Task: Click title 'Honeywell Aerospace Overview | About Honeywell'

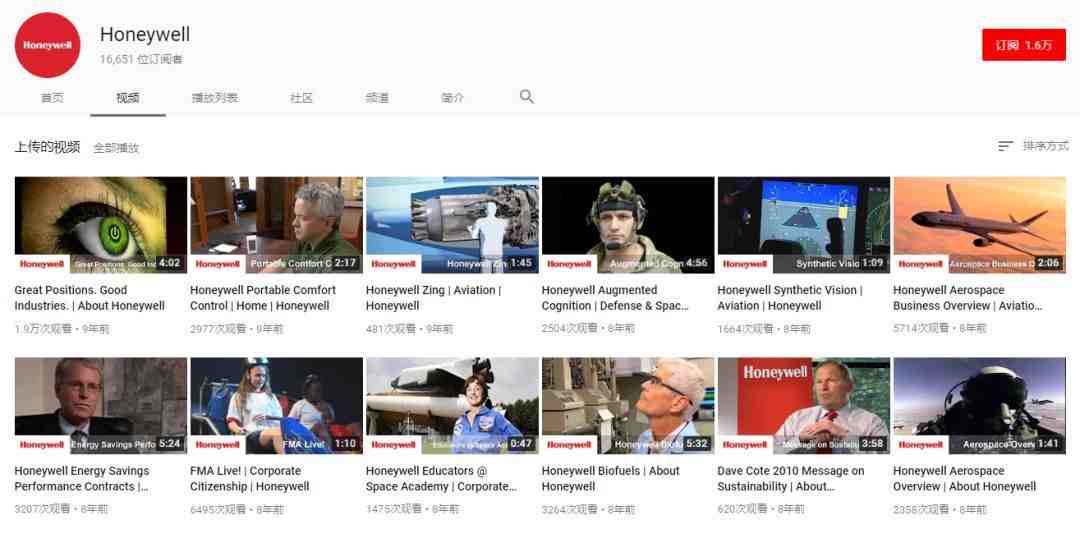Action: 964,478
